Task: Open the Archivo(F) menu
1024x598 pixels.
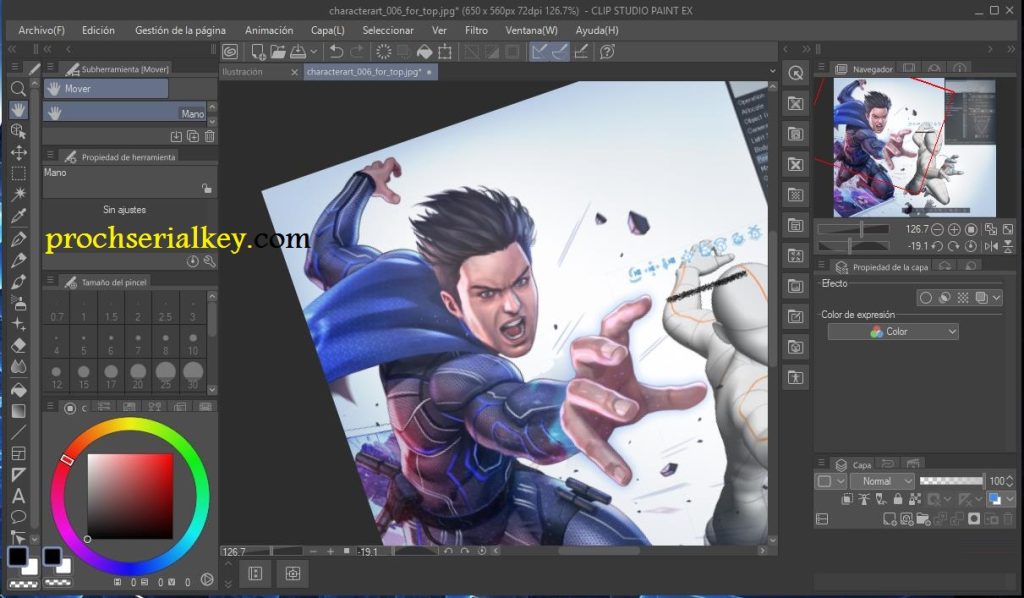Action: tap(41, 30)
